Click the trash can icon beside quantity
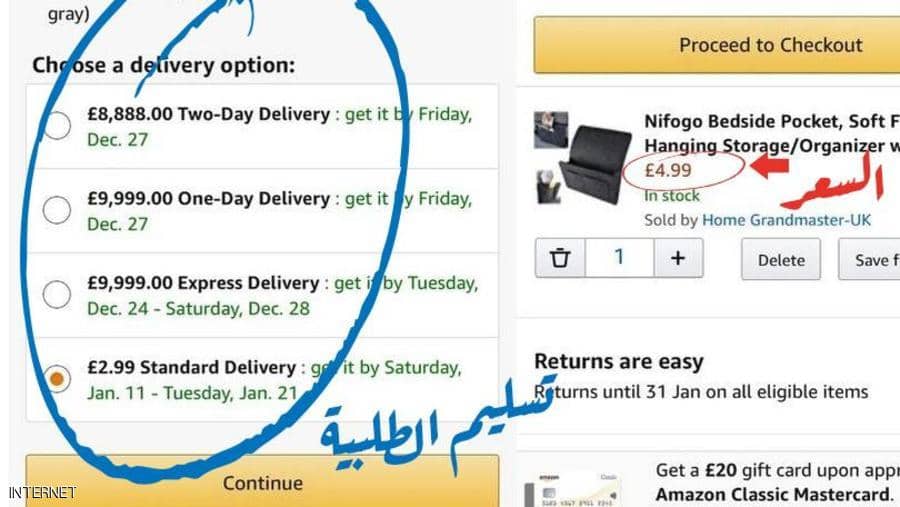This screenshot has width=900, height=507. pos(560,258)
